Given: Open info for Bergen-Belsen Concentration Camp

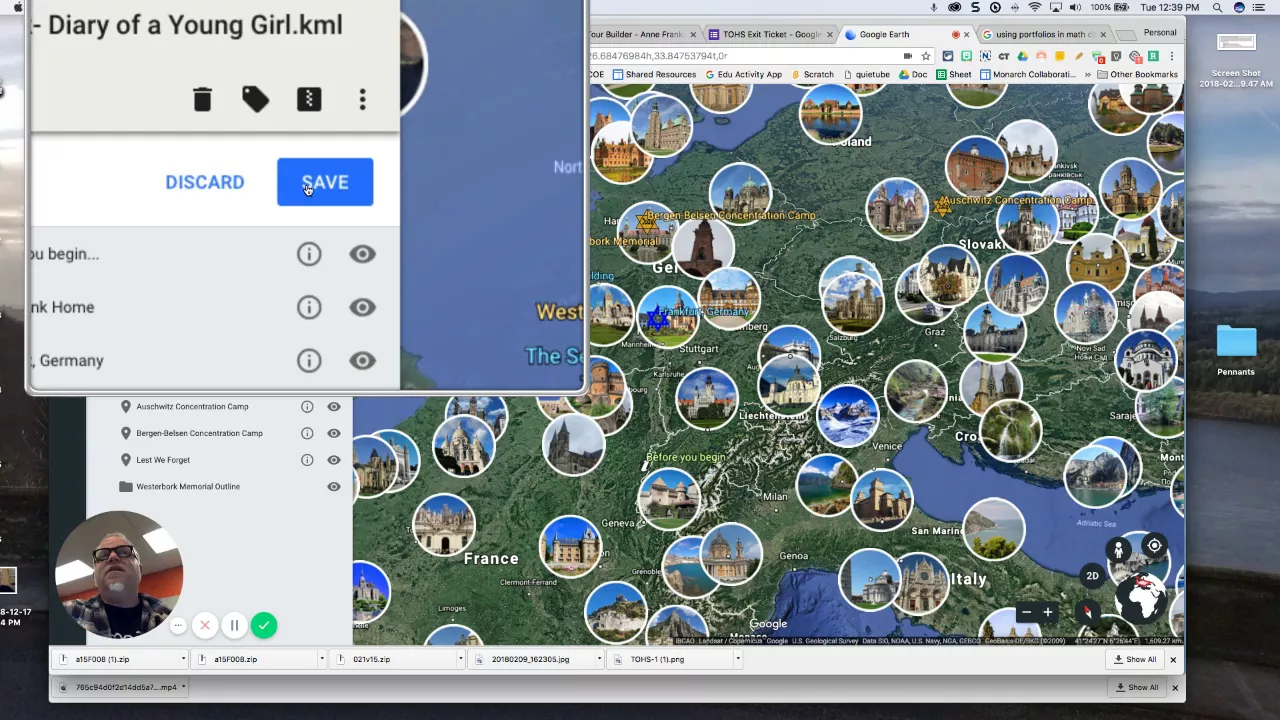Looking at the screenshot, I should 307,433.
